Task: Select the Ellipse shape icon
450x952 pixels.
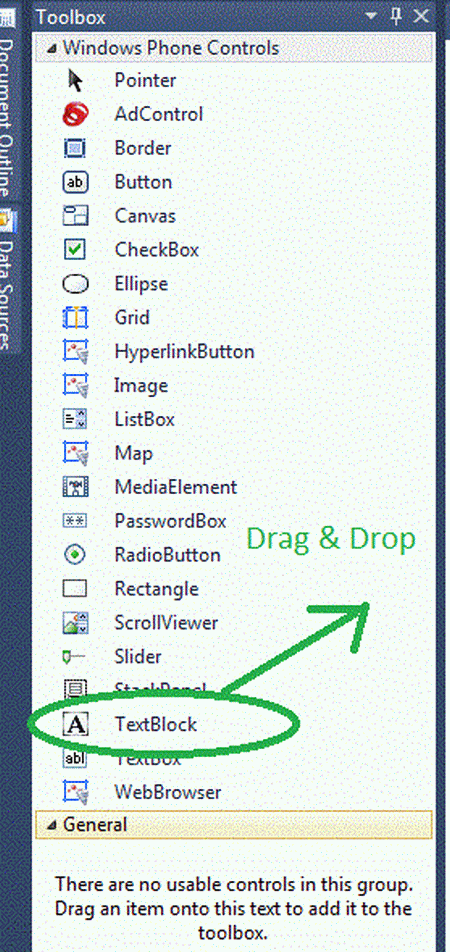Action: [76, 284]
